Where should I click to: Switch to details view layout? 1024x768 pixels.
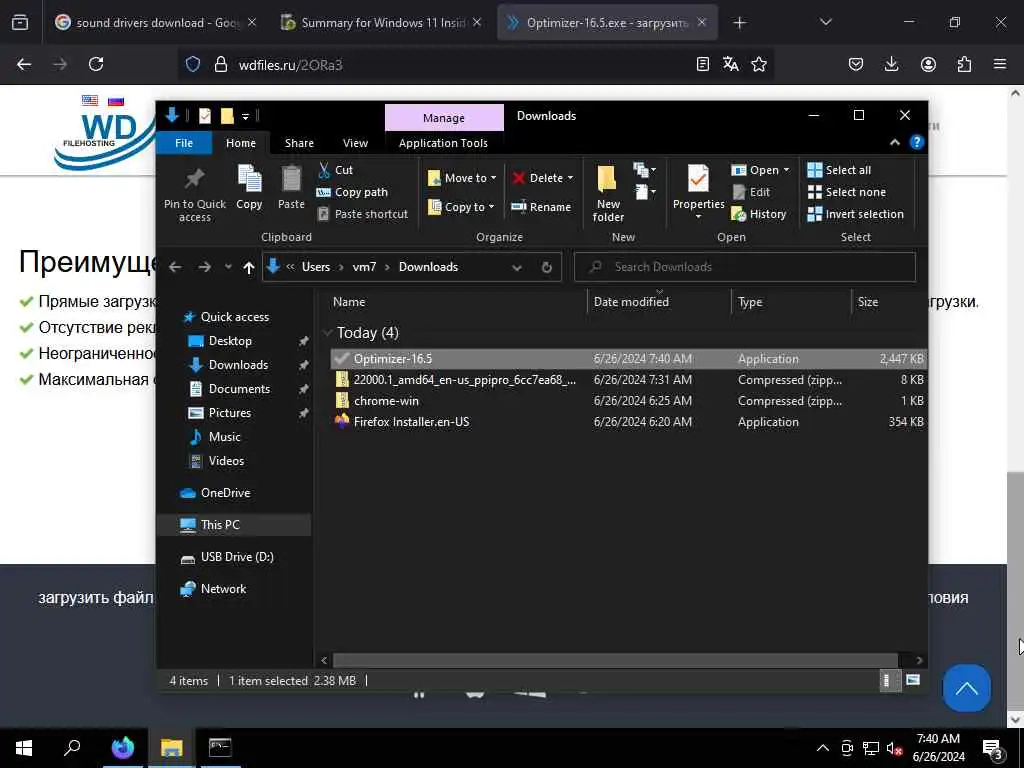[888, 680]
